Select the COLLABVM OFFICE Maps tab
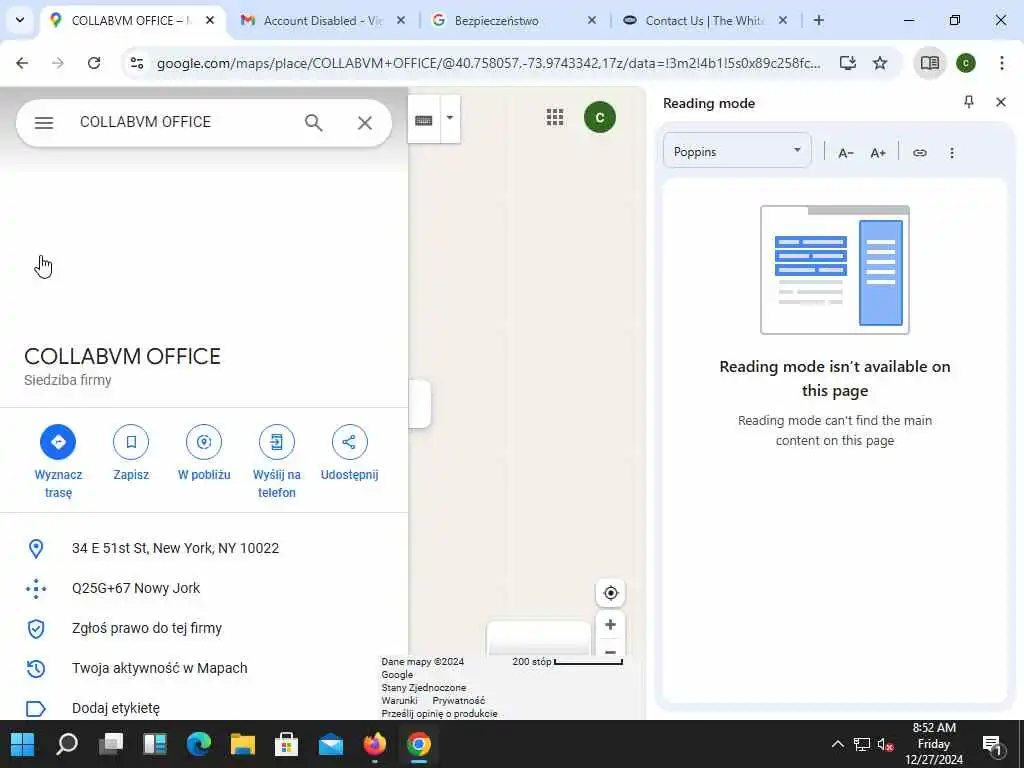Viewport: 1024px width, 768px height. pyautogui.click(x=133, y=20)
